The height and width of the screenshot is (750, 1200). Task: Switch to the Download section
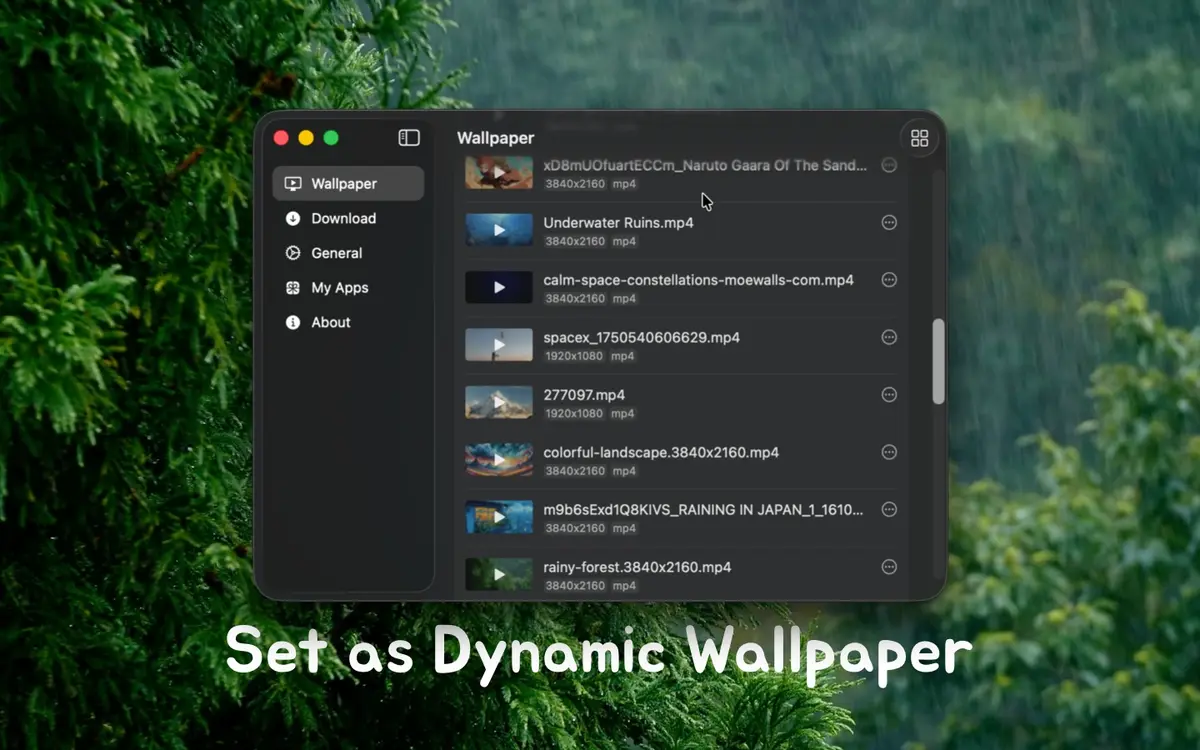tap(343, 218)
